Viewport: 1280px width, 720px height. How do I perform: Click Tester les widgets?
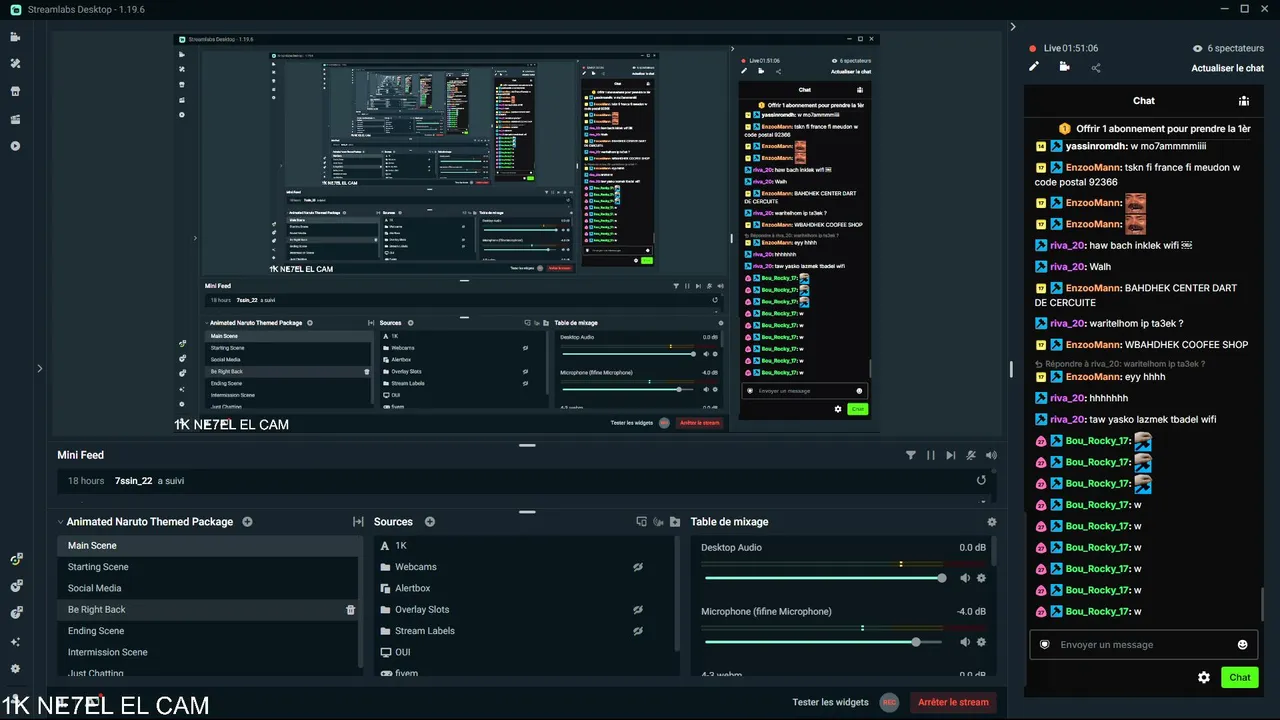click(x=830, y=703)
